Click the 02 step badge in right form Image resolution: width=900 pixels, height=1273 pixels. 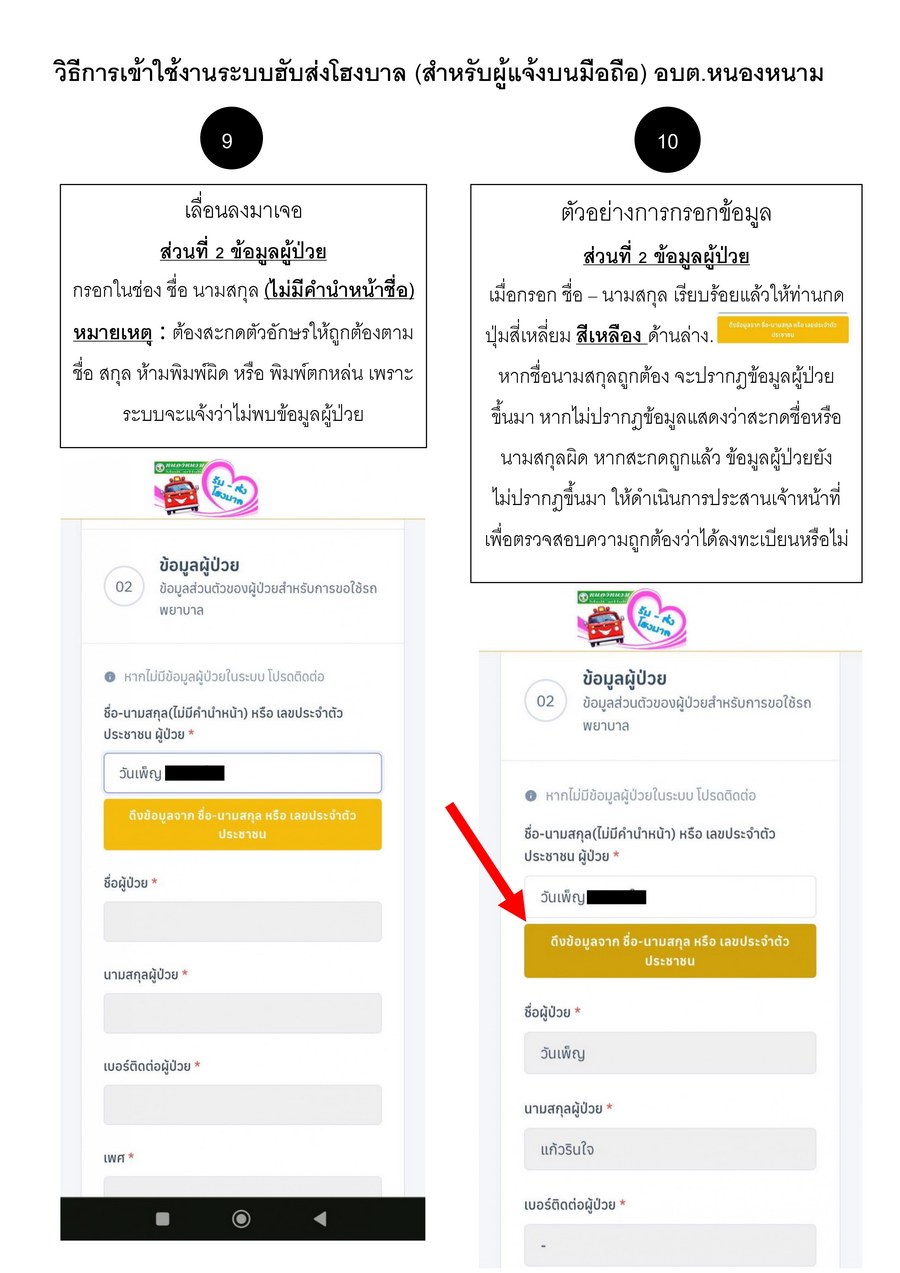click(545, 701)
